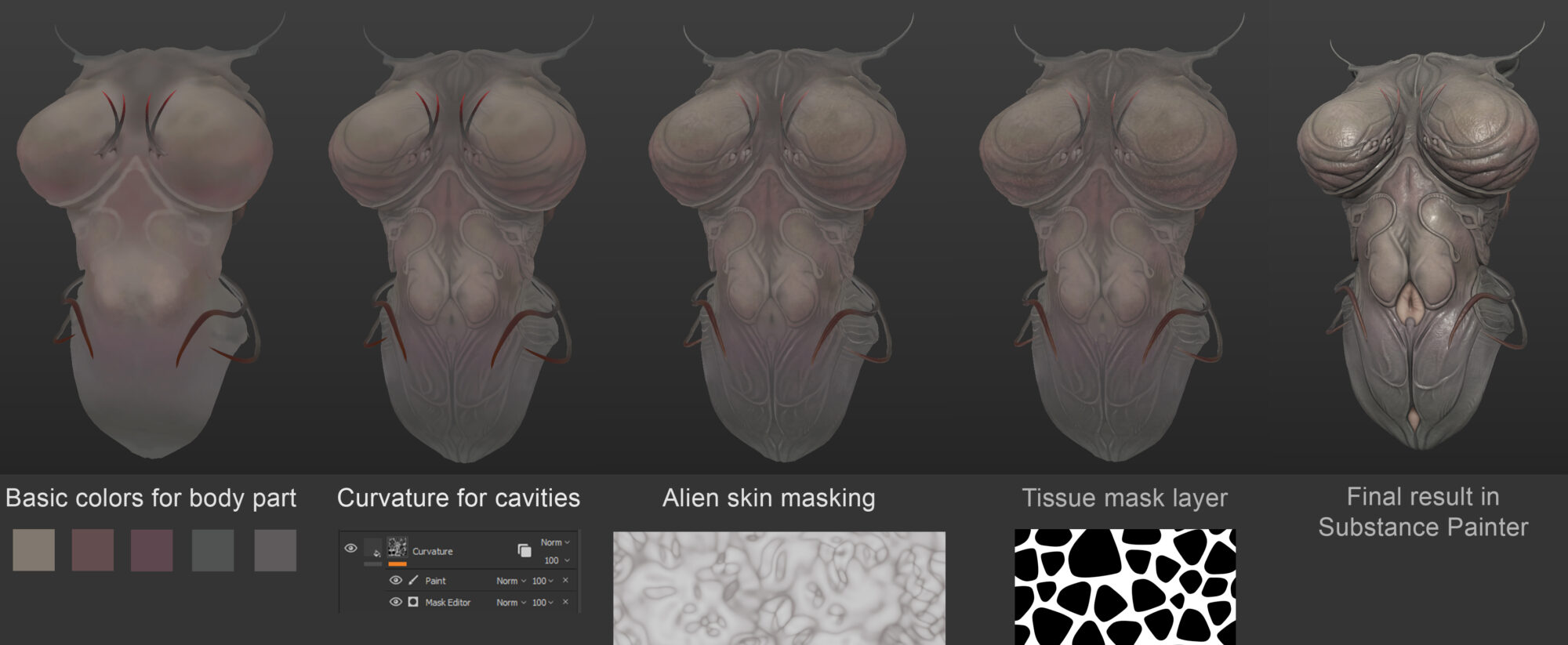This screenshot has width=1568, height=645.
Task: Select the Curvature layer name
Action: (x=433, y=552)
